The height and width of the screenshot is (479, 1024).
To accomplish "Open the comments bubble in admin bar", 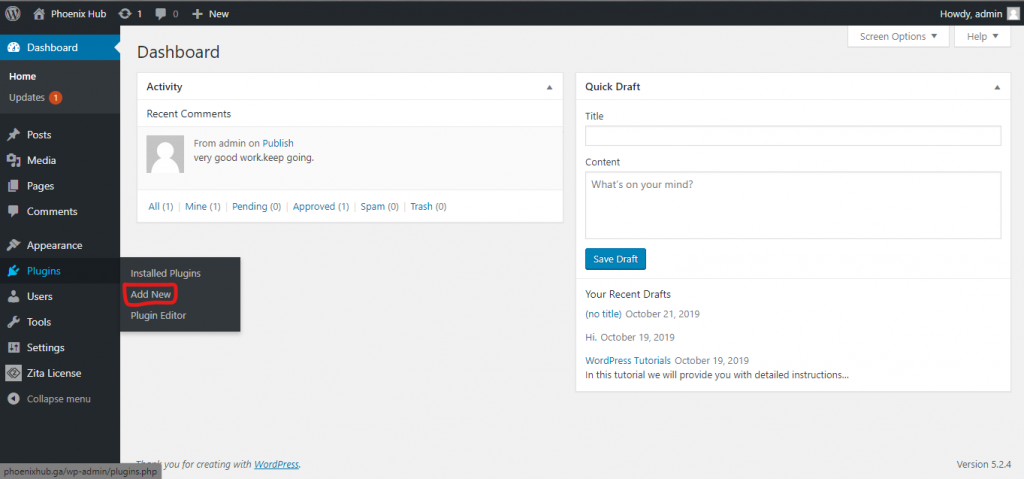I will point(161,14).
